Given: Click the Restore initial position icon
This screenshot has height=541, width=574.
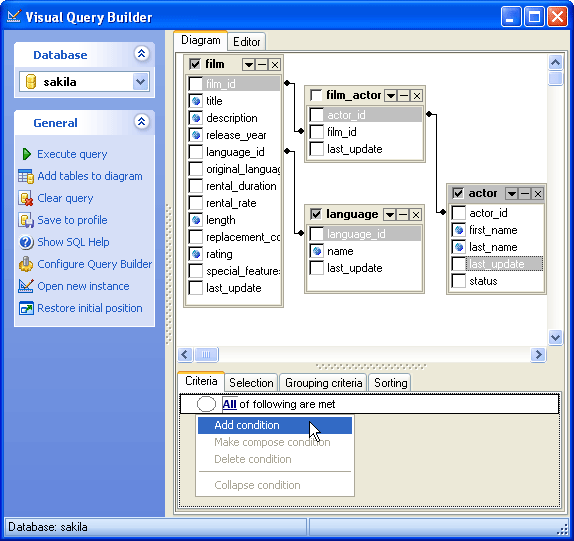Looking at the screenshot, I should (x=26, y=308).
